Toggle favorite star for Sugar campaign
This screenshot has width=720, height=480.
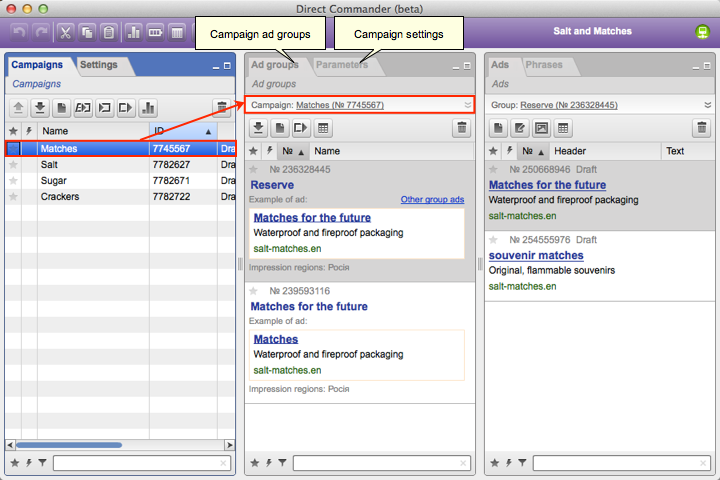[13, 181]
